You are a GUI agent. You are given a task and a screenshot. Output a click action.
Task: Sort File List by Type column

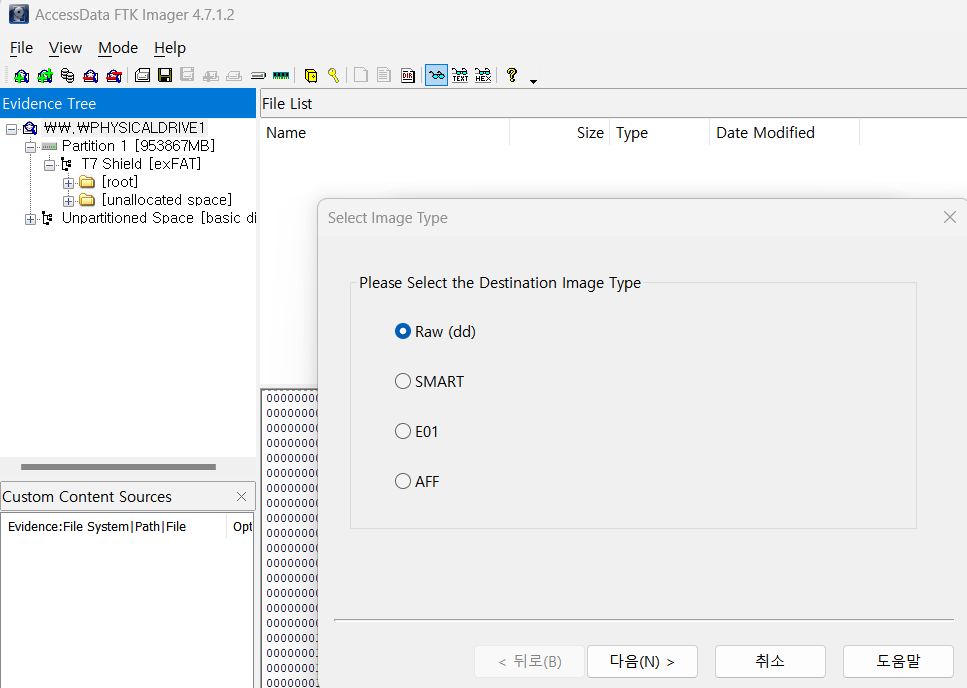[659, 133]
